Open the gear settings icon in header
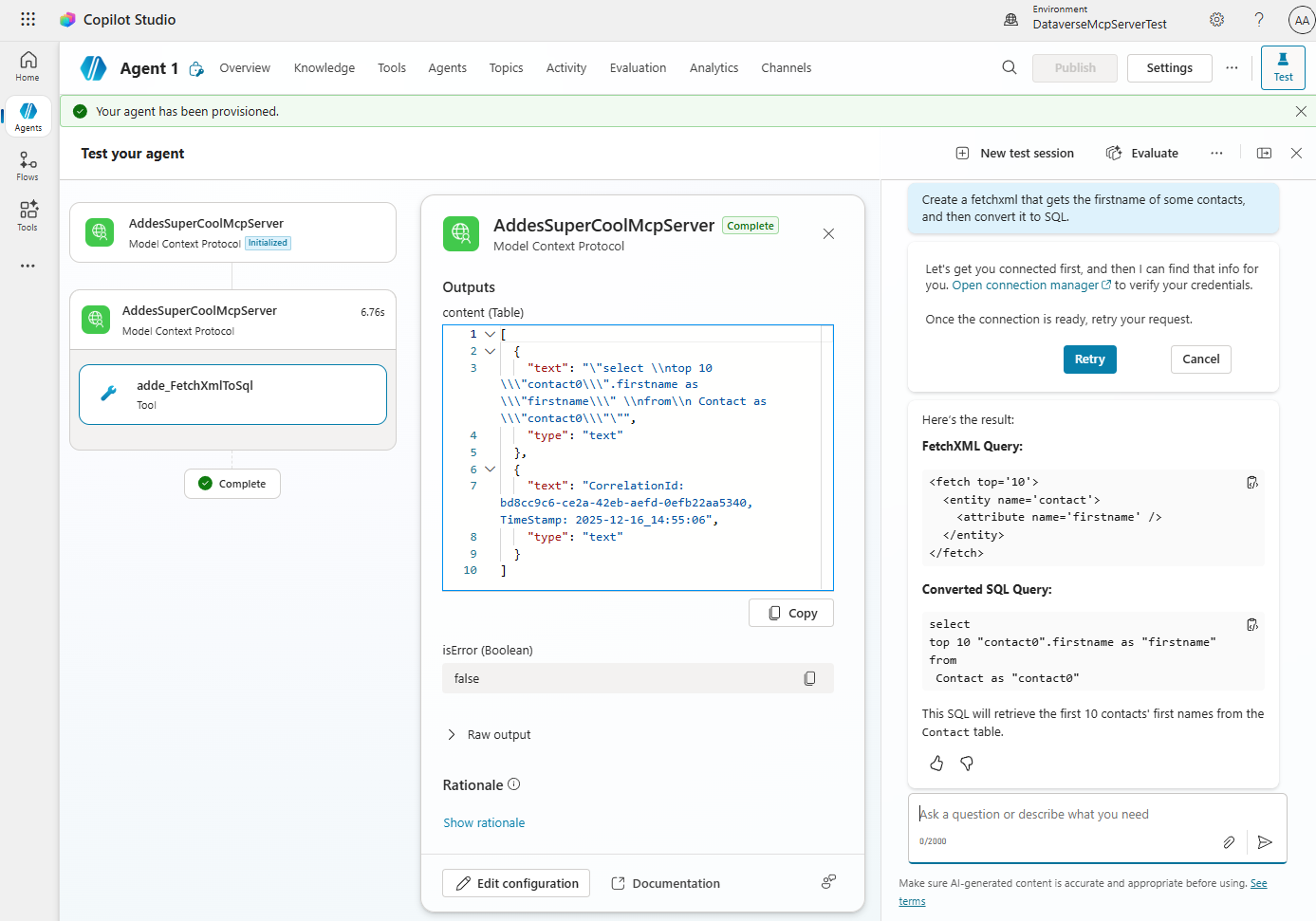This screenshot has width=1316, height=921. [x=1216, y=19]
